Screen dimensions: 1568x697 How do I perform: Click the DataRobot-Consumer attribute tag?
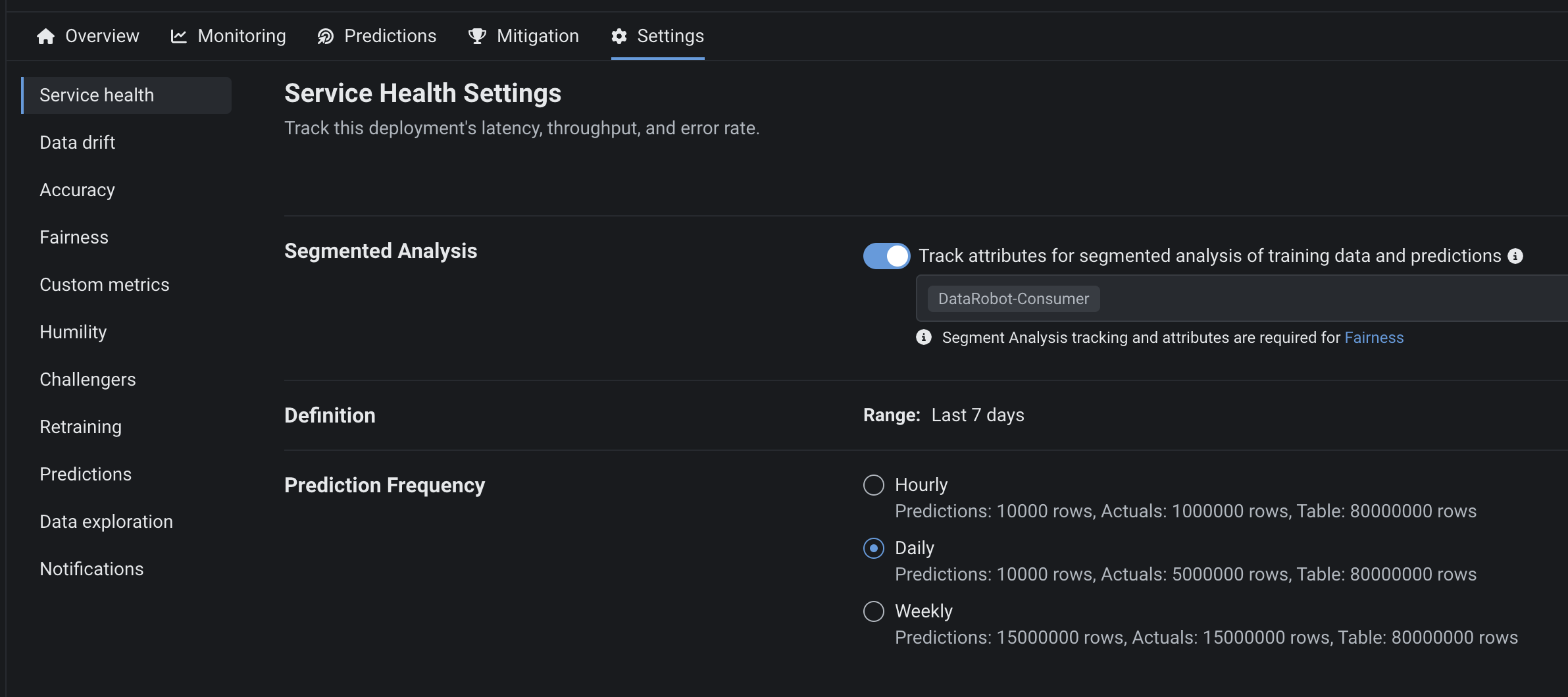pos(1013,299)
